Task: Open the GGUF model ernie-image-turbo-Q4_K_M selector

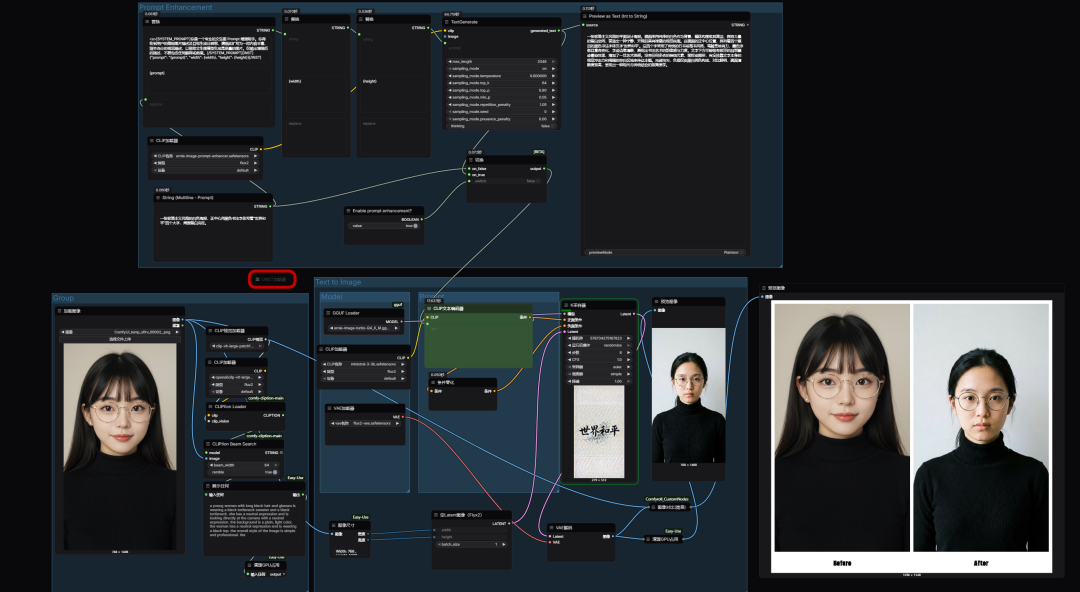Action: pyautogui.click(x=364, y=329)
